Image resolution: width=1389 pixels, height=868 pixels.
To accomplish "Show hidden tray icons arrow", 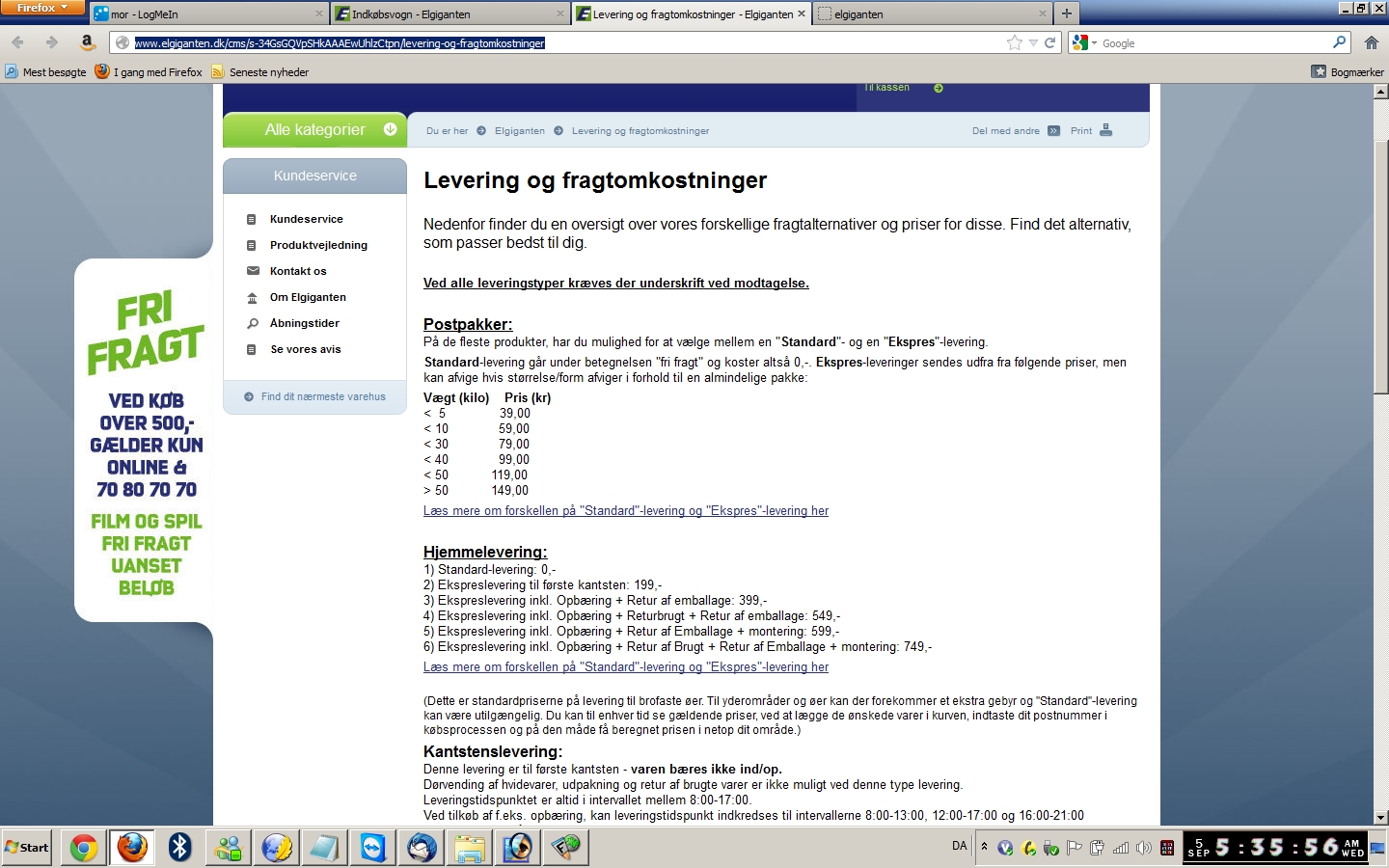I will (984, 847).
